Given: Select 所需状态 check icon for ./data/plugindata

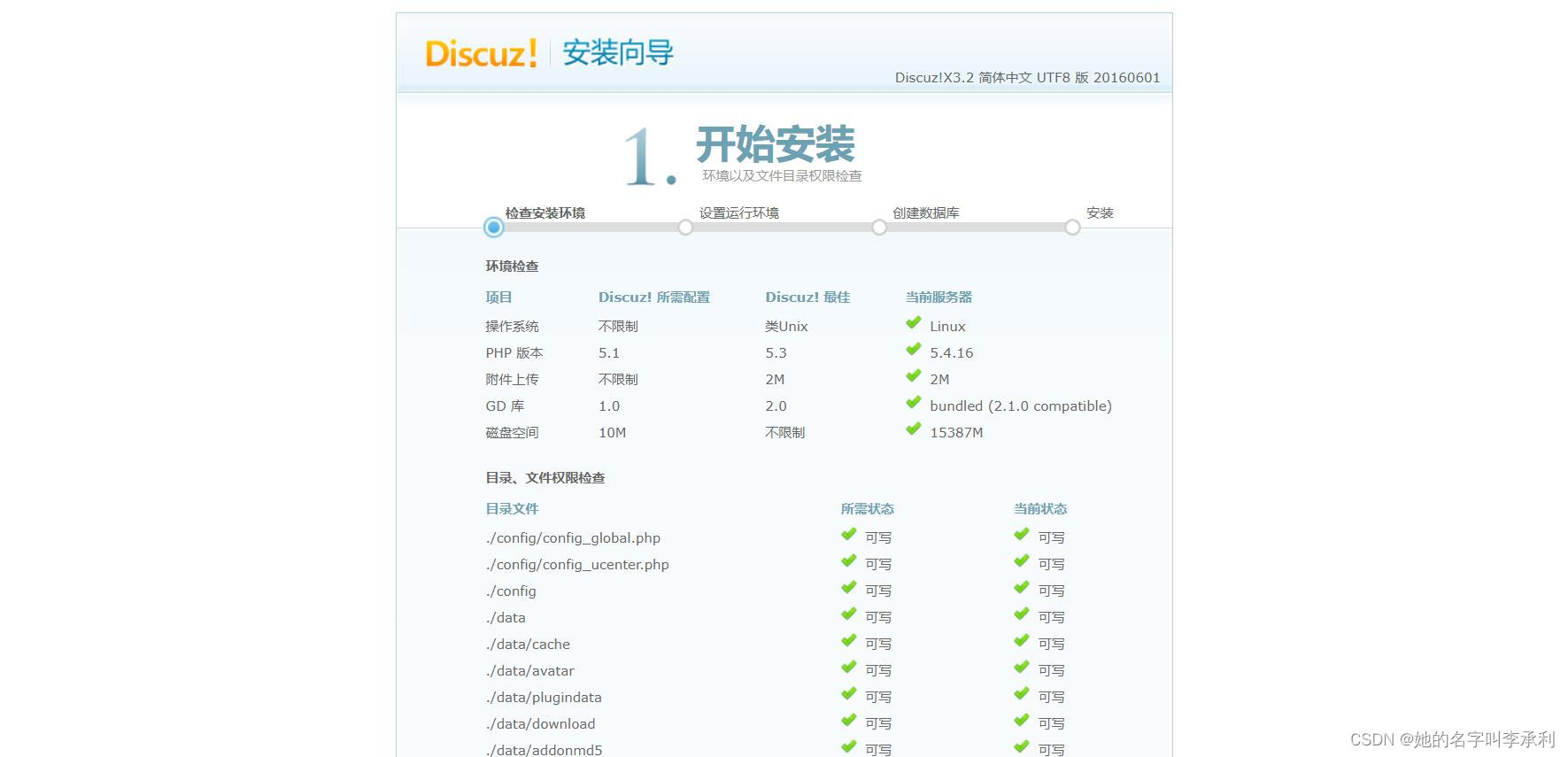Looking at the screenshot, I should 849,694.
